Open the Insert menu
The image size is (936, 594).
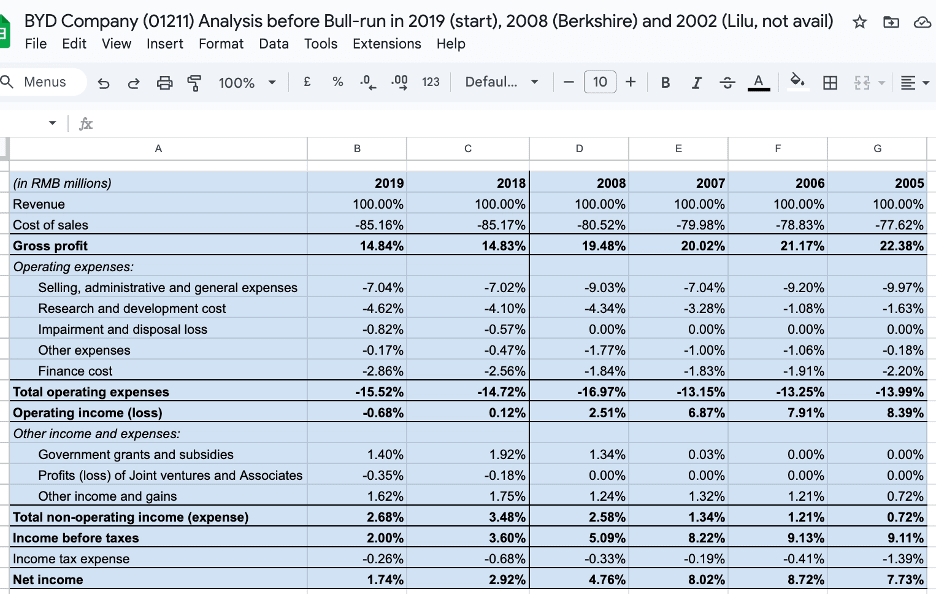pos(165,44)
